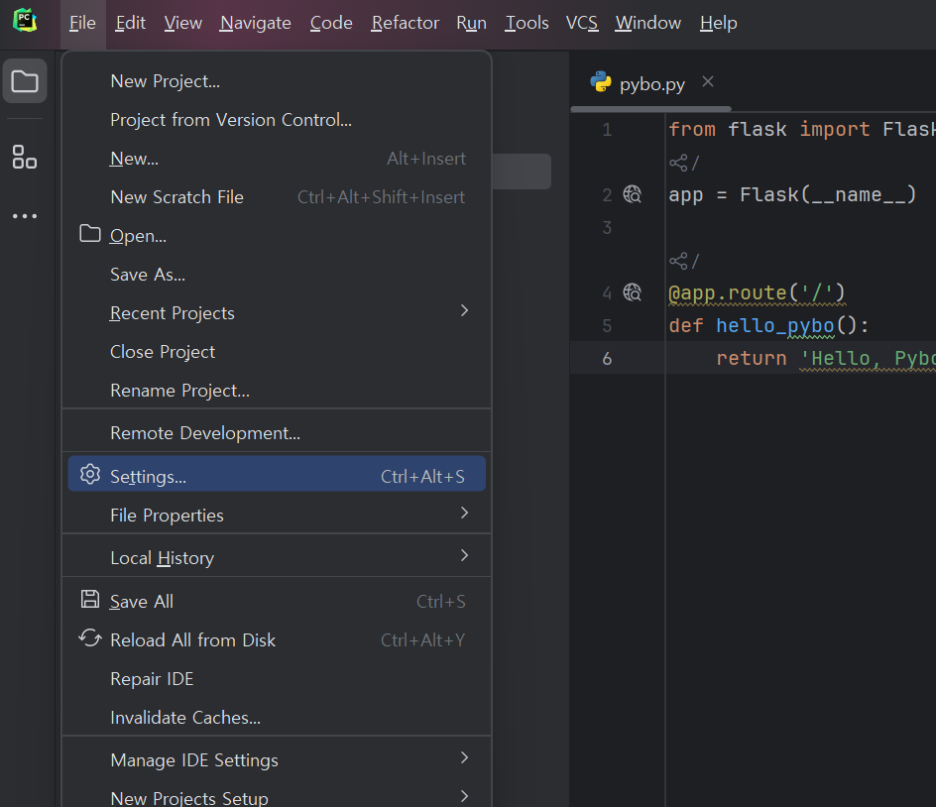Open the Run menu
Image resolution: width=936 pixels, height=807 pixels.
click(x=472, y=23)
